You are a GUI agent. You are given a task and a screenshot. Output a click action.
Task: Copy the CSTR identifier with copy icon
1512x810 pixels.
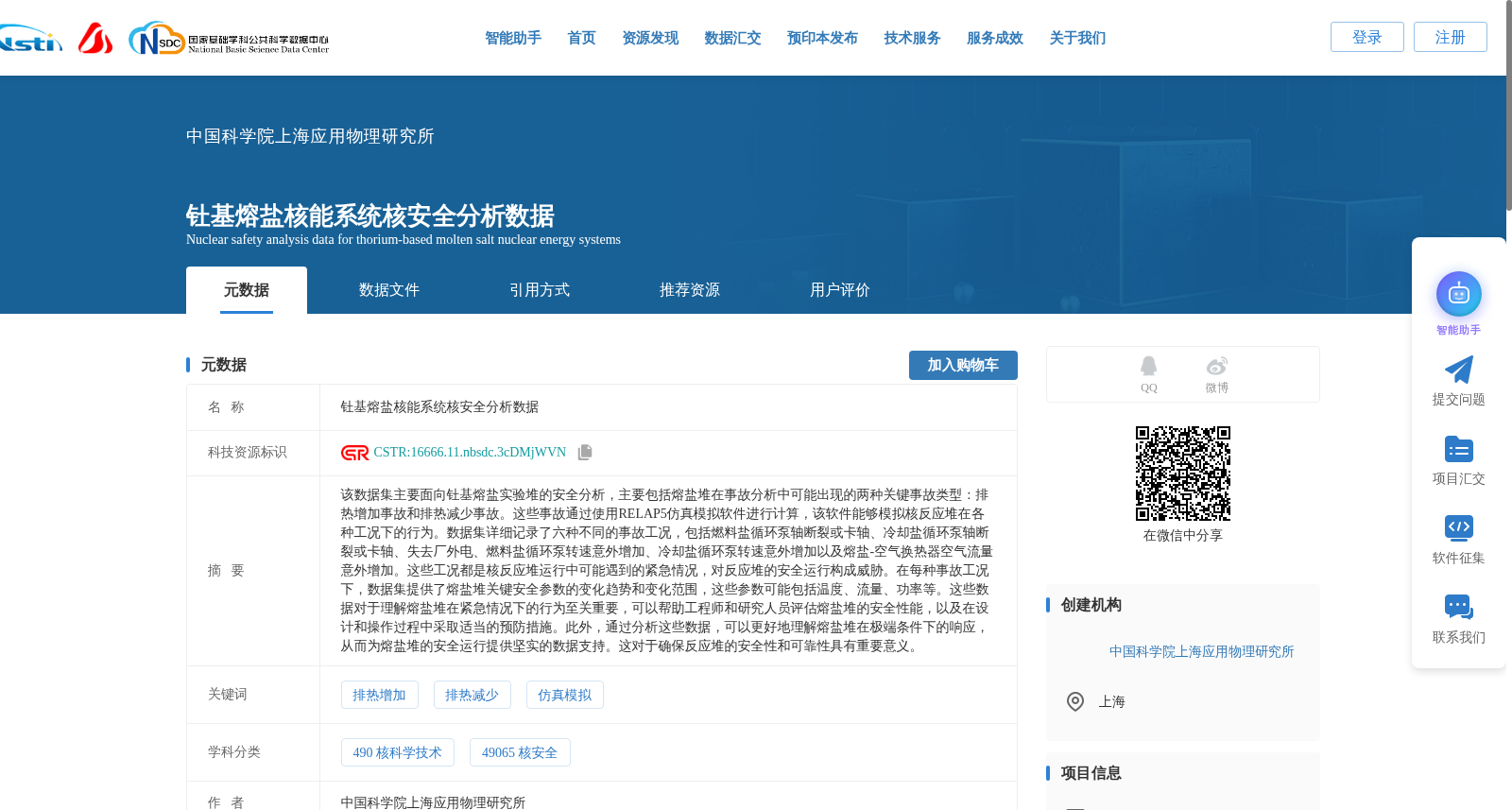point(585,453)
